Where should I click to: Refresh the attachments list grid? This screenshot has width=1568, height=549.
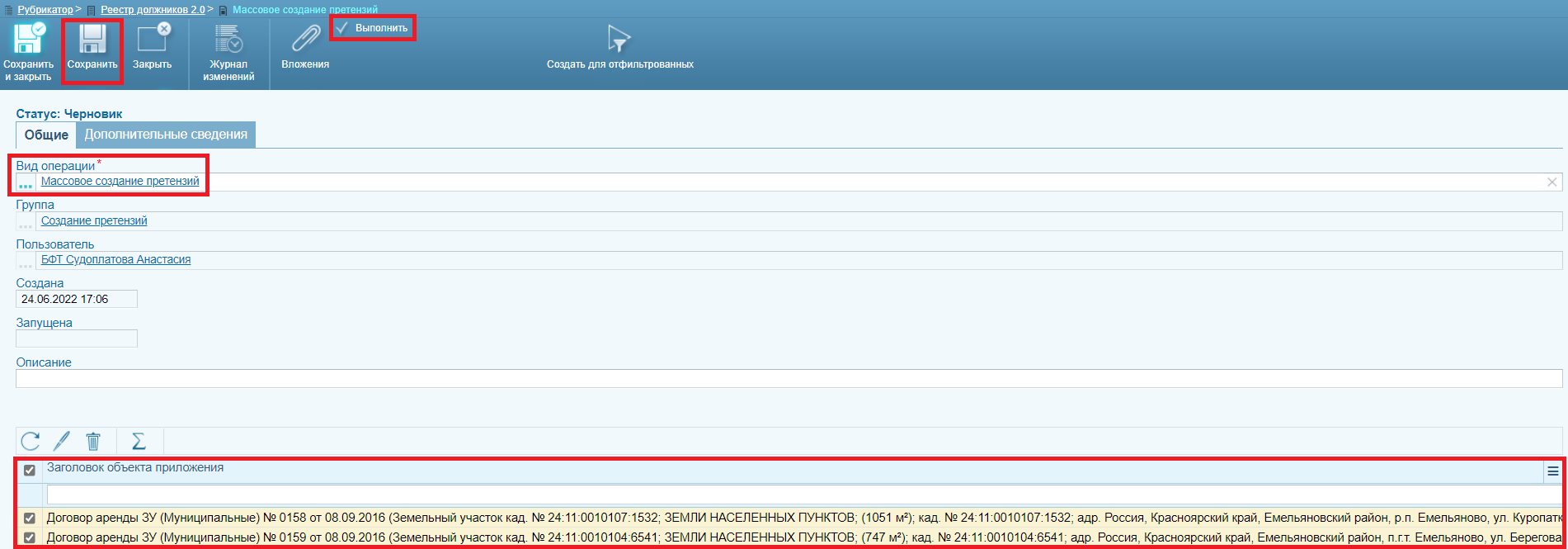31,441
